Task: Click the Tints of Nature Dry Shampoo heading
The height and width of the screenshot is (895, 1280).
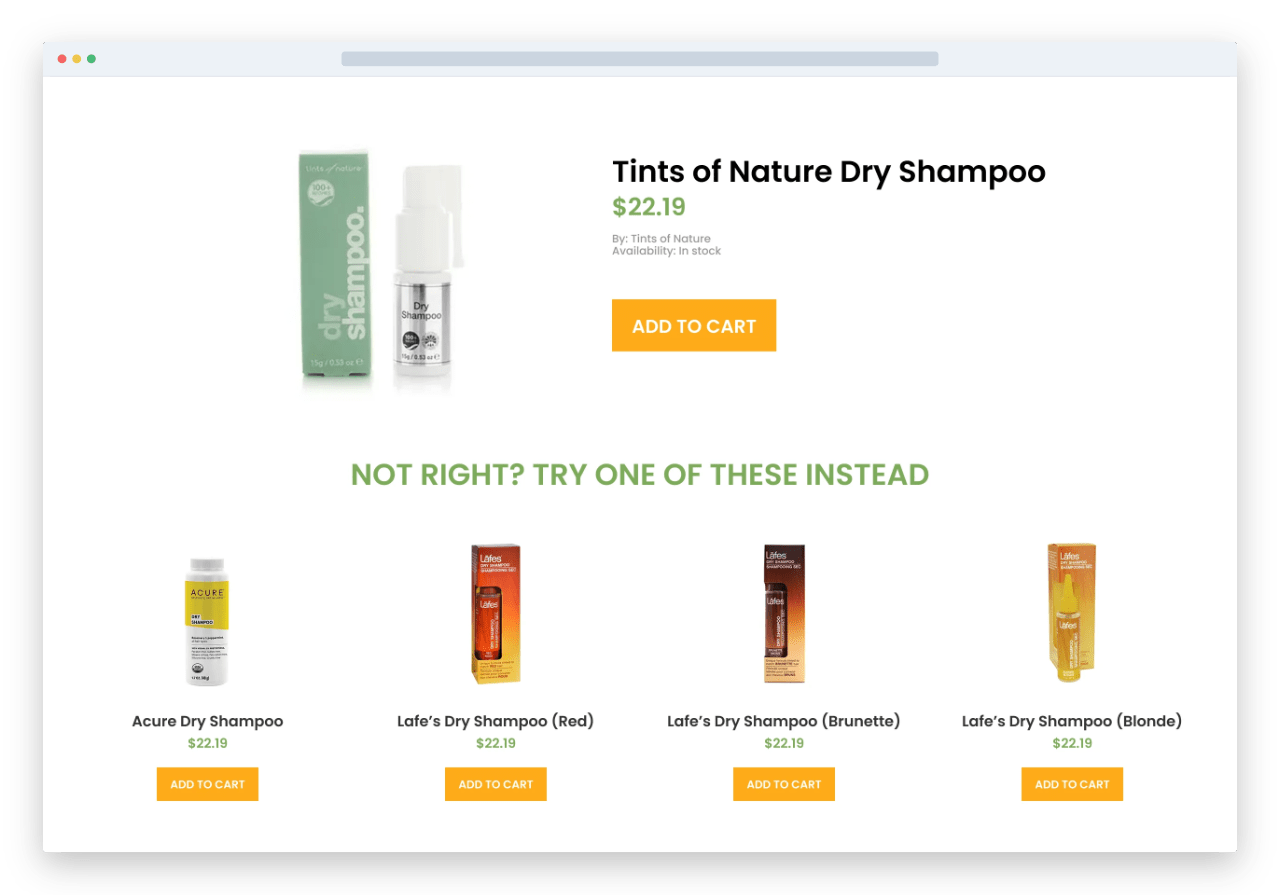Action: (829, 172)
